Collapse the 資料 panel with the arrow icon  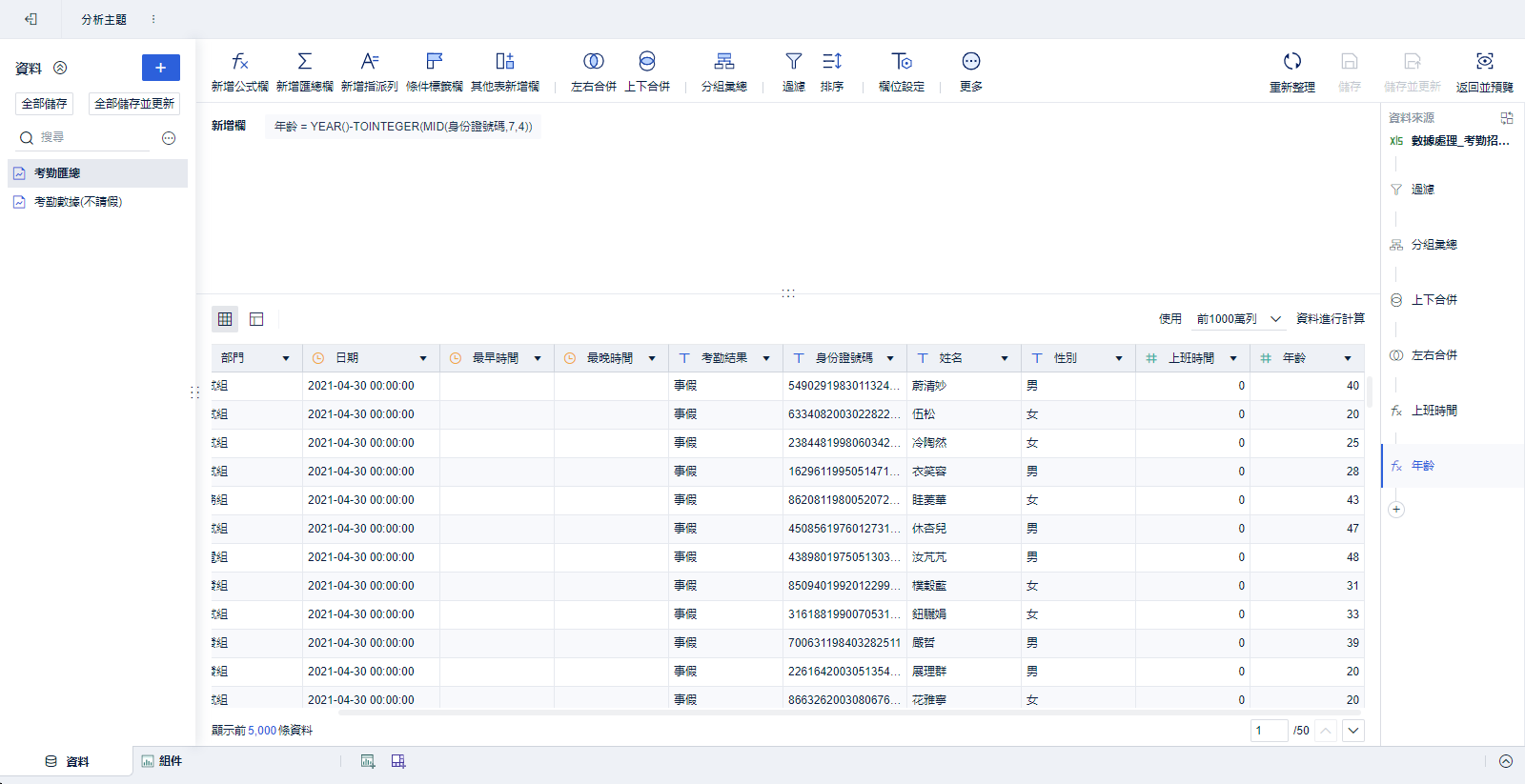60,68
